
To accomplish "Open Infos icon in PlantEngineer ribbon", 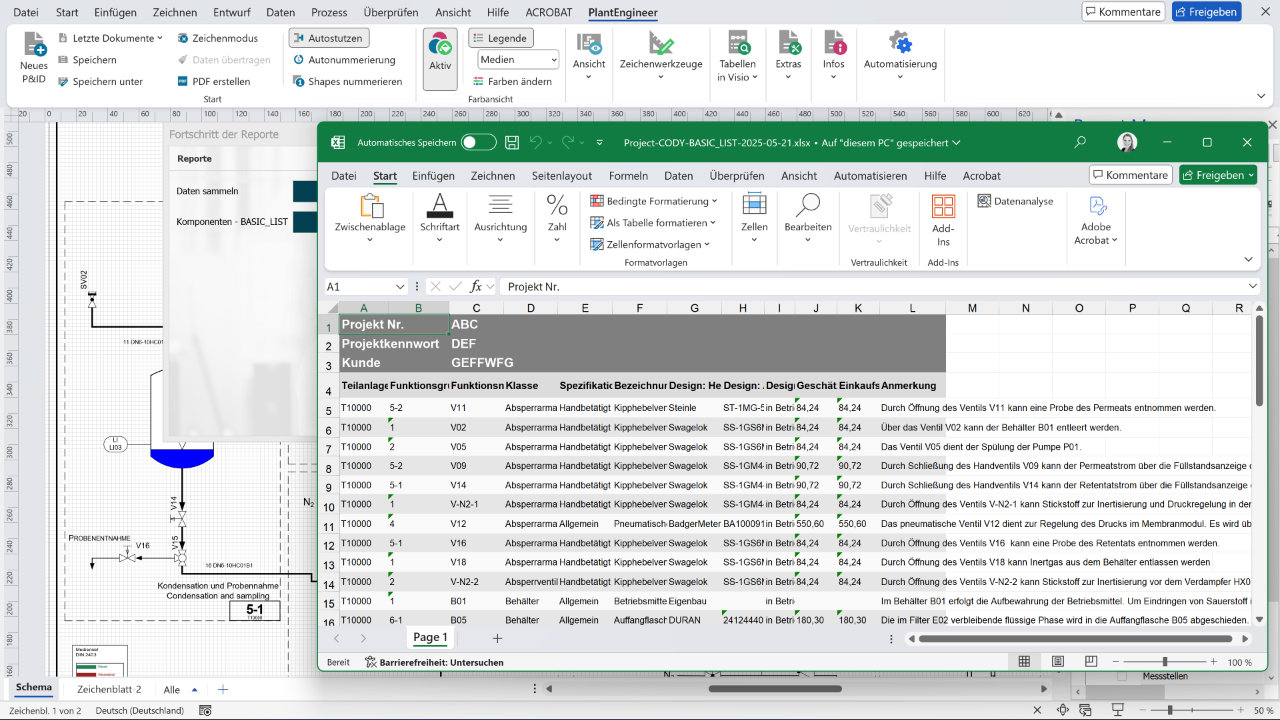I will [x=834, y=45].
